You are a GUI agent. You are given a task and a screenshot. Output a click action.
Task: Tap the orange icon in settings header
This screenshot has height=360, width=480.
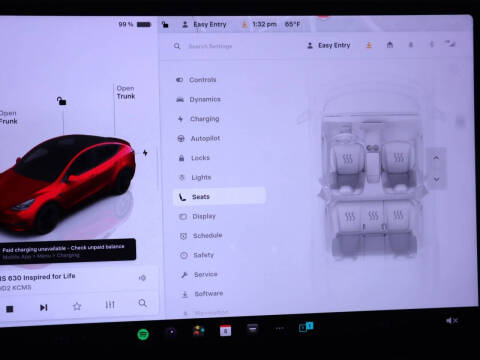pos(369,45)
